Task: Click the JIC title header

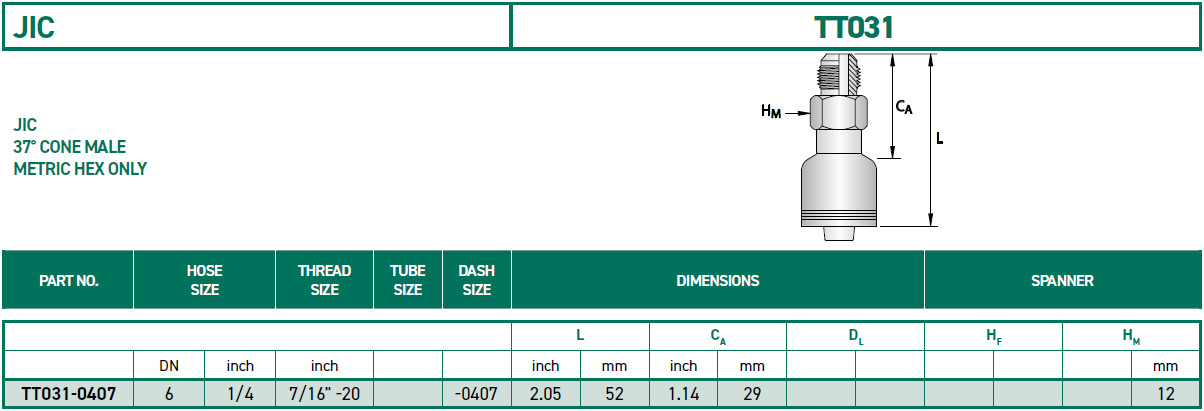Action: (x=33, y=27)
